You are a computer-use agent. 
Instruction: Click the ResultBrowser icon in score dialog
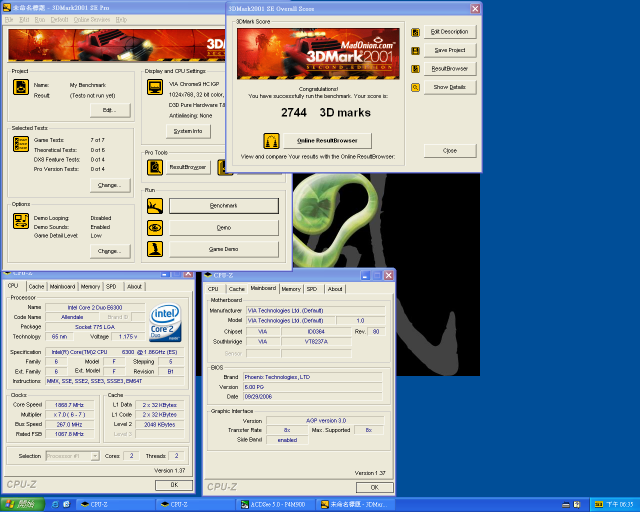(x=416, y=69)
